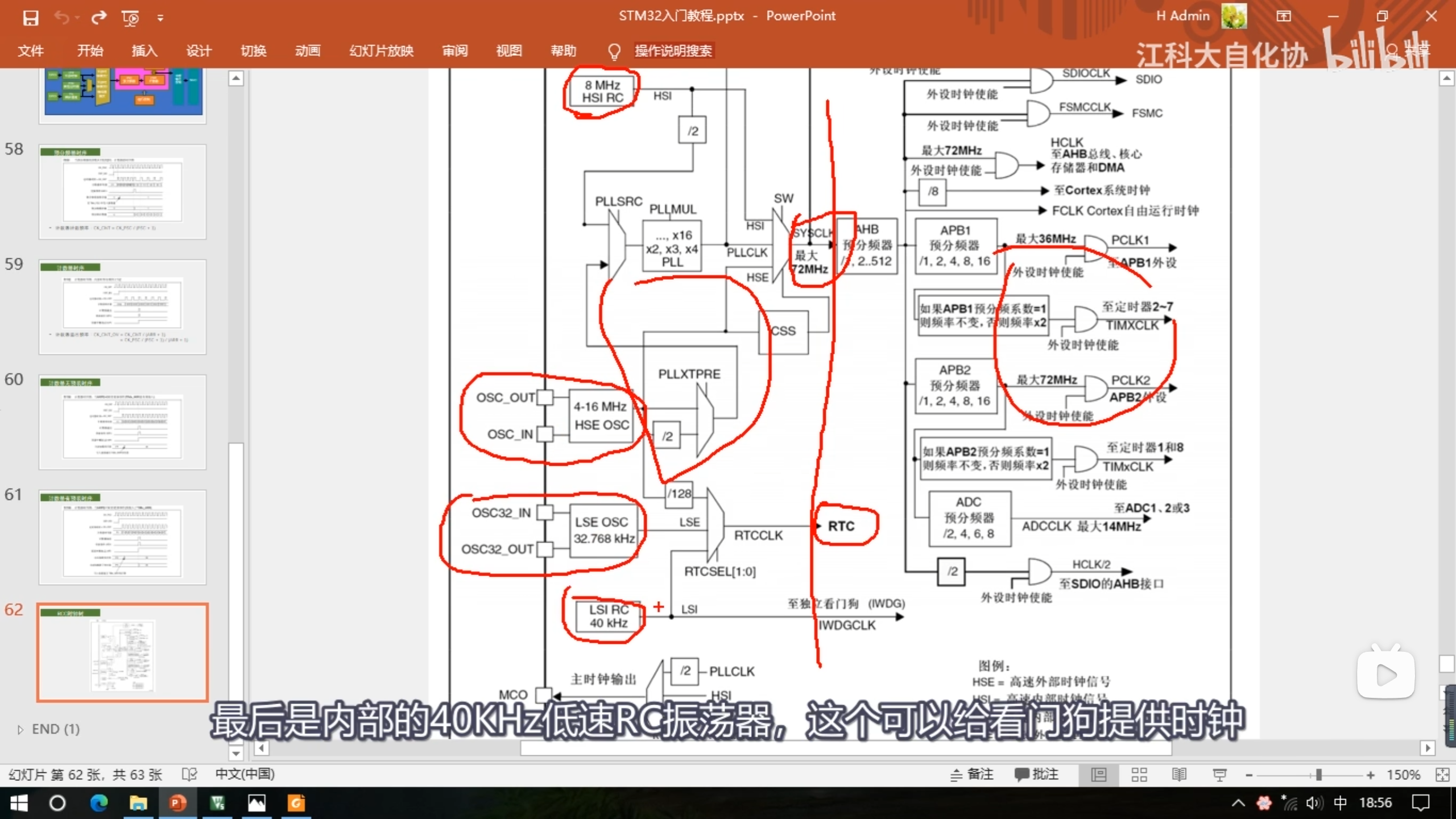1456x819 pixels.
Task: Toggle the Comments pane (批注)
Action: 1036,775
